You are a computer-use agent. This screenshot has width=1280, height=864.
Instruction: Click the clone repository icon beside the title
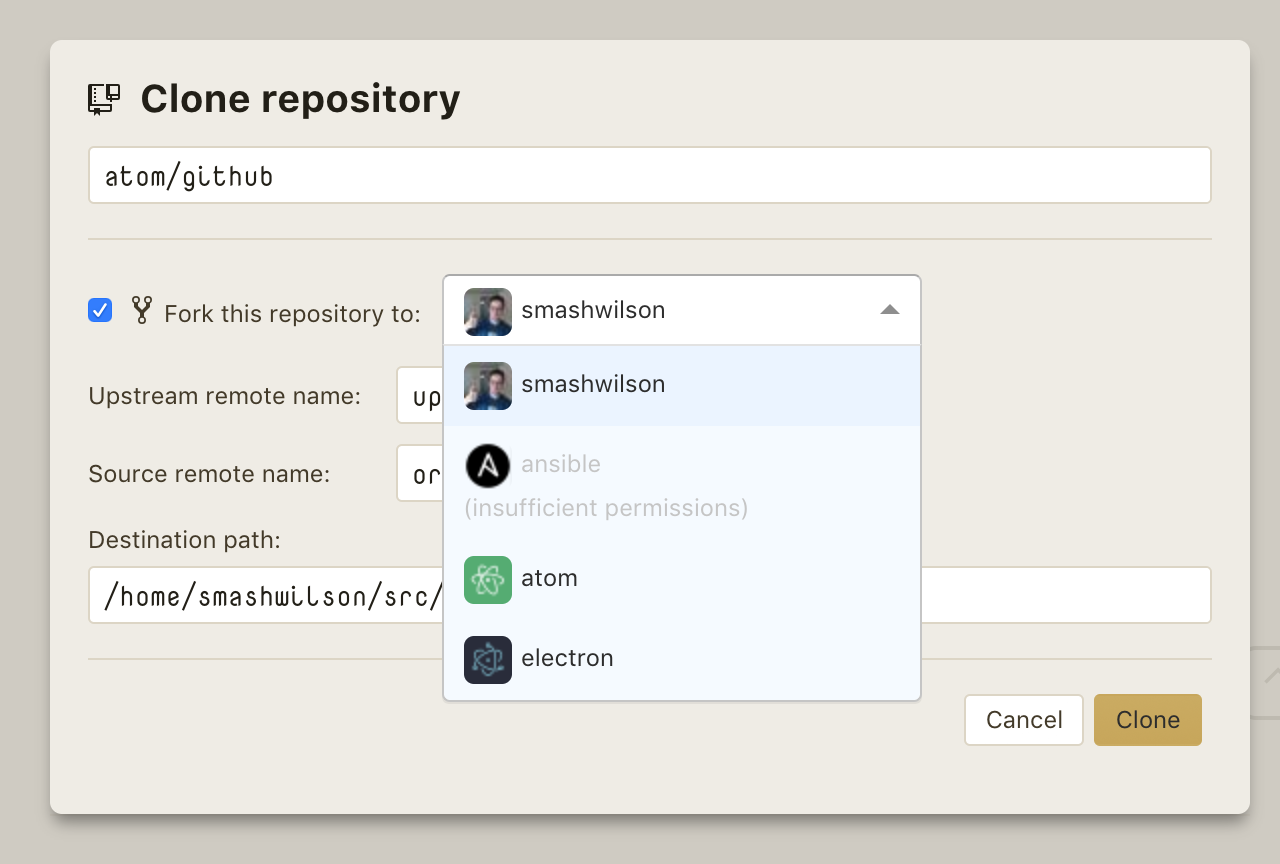pyautogui.click(x=103, y=98)
